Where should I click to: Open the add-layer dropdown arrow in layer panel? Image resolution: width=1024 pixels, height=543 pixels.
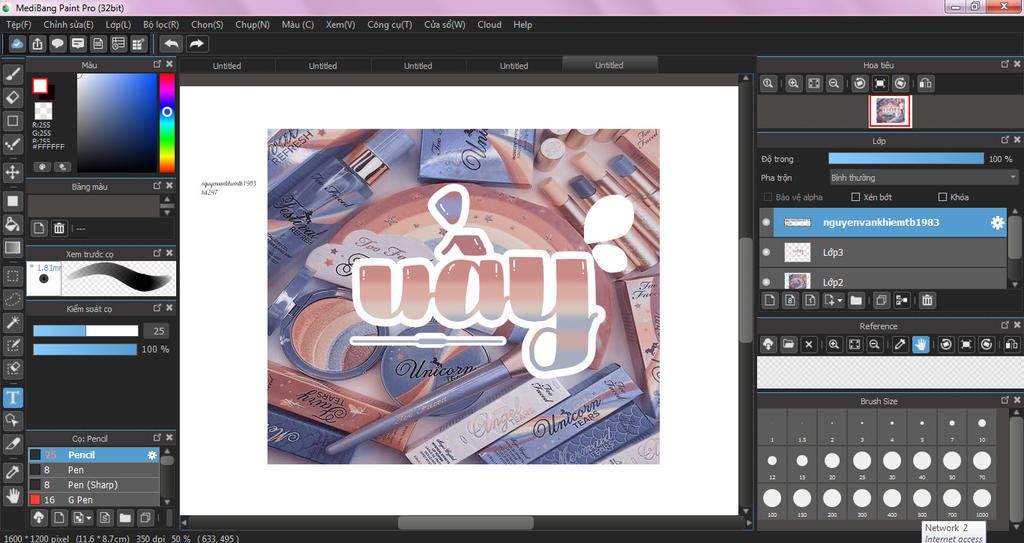point(840,301)
